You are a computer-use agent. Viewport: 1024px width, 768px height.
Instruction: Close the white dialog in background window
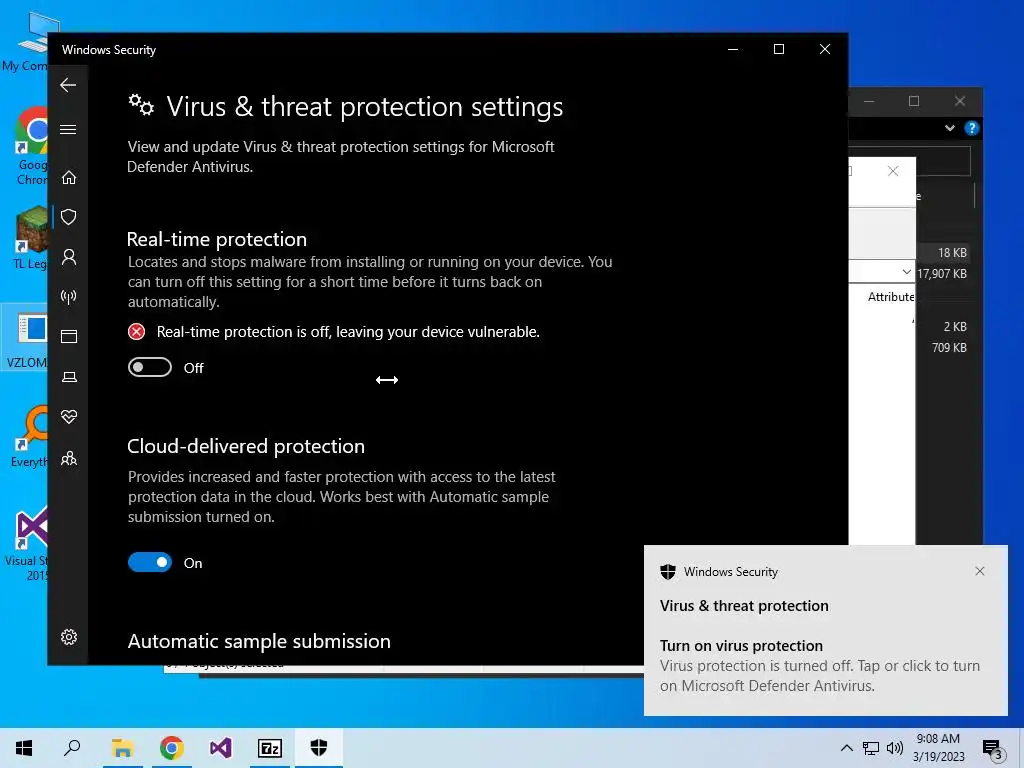tap(893, 171)
